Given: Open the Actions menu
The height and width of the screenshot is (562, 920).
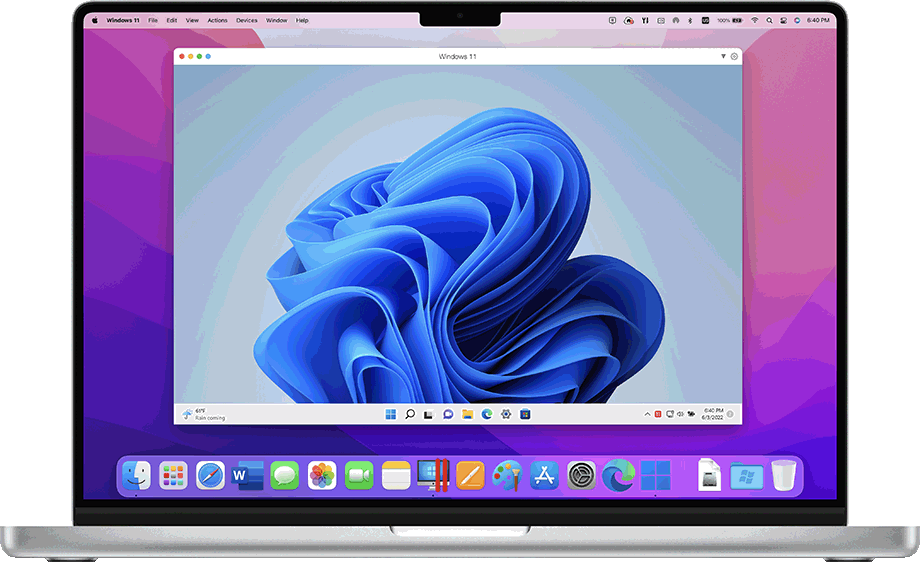Looking at the screenshot, I should tap(217, 20).
